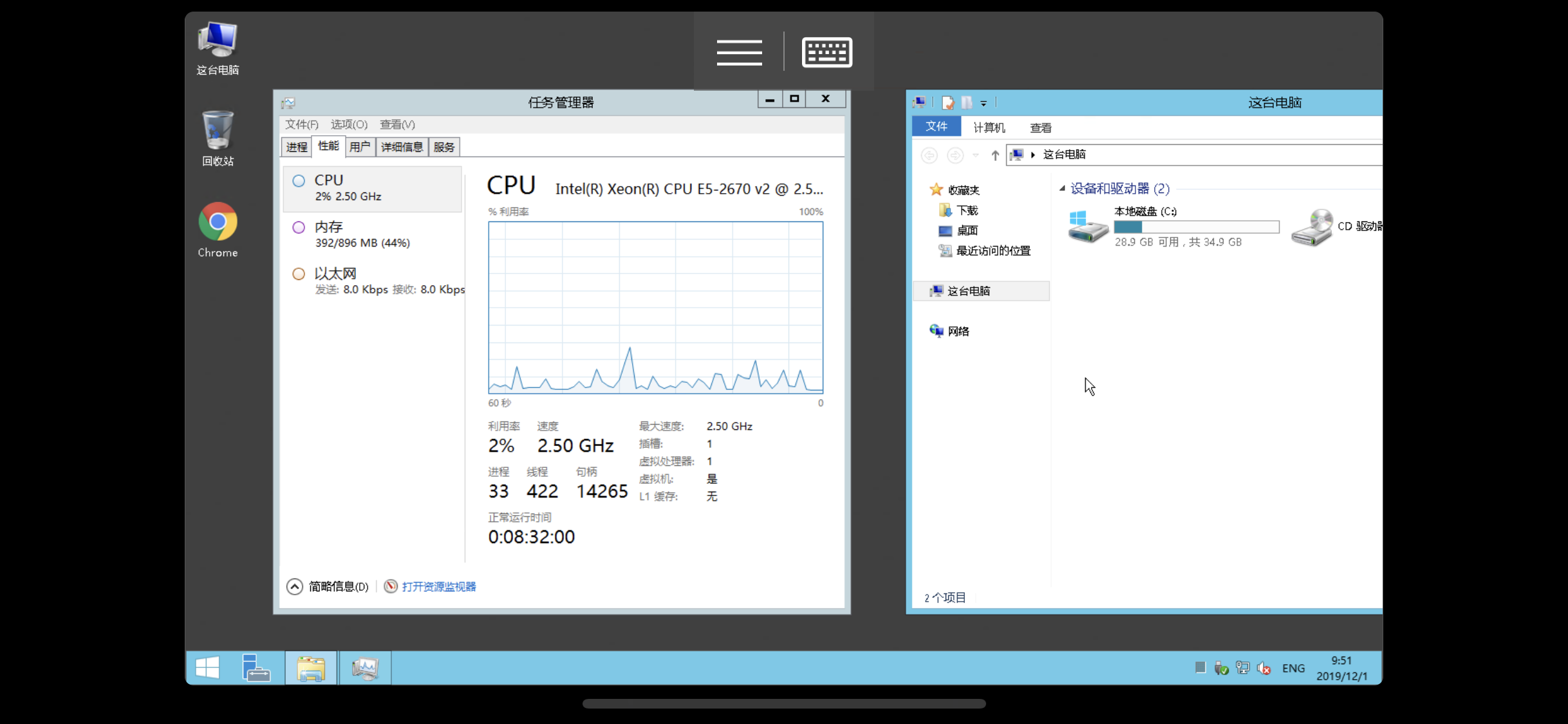Open the hamburger menu at top

[739, 51]
